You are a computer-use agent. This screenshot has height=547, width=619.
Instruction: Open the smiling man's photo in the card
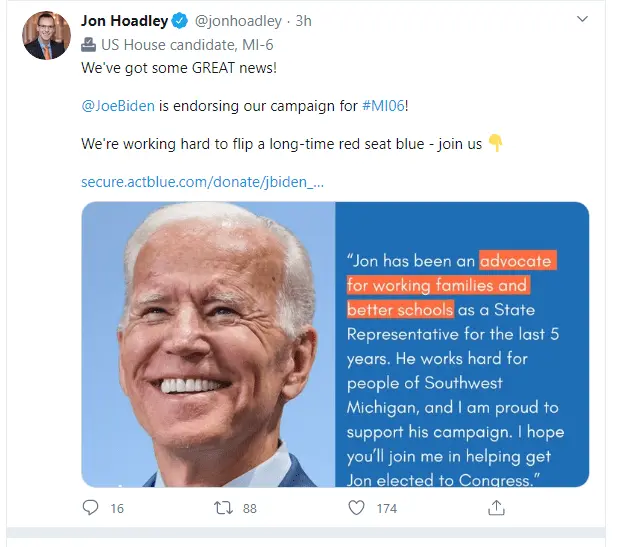[207, 344]
